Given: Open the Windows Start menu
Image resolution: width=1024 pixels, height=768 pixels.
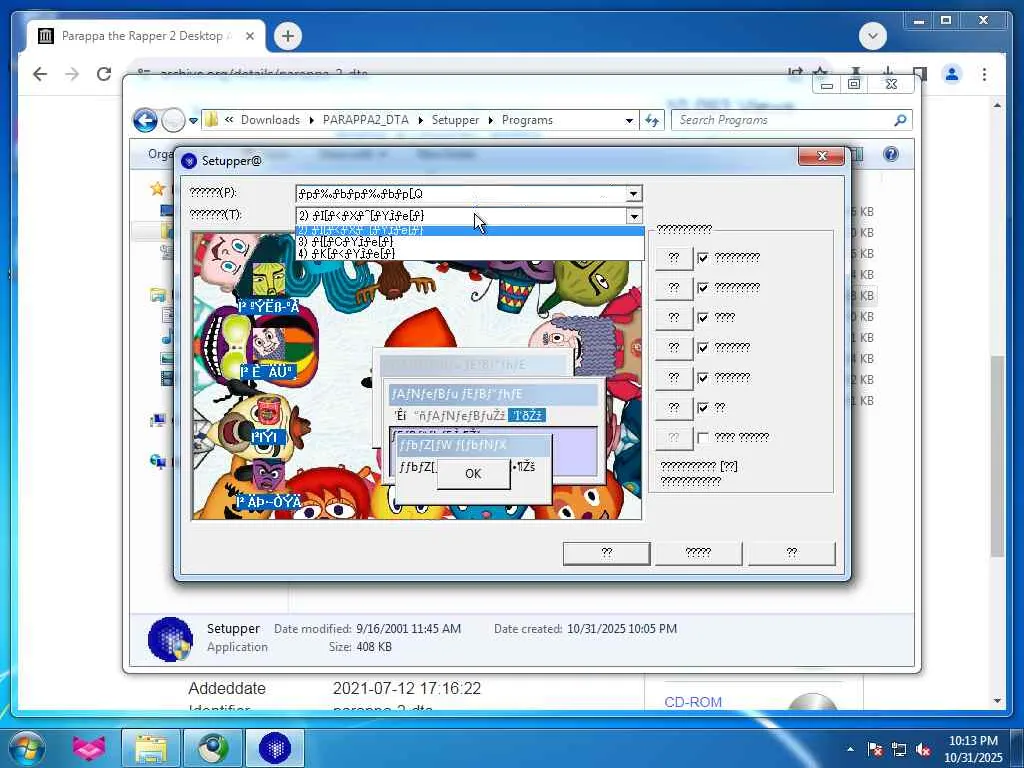Looking at the screenshot, I should coord(25,748).
